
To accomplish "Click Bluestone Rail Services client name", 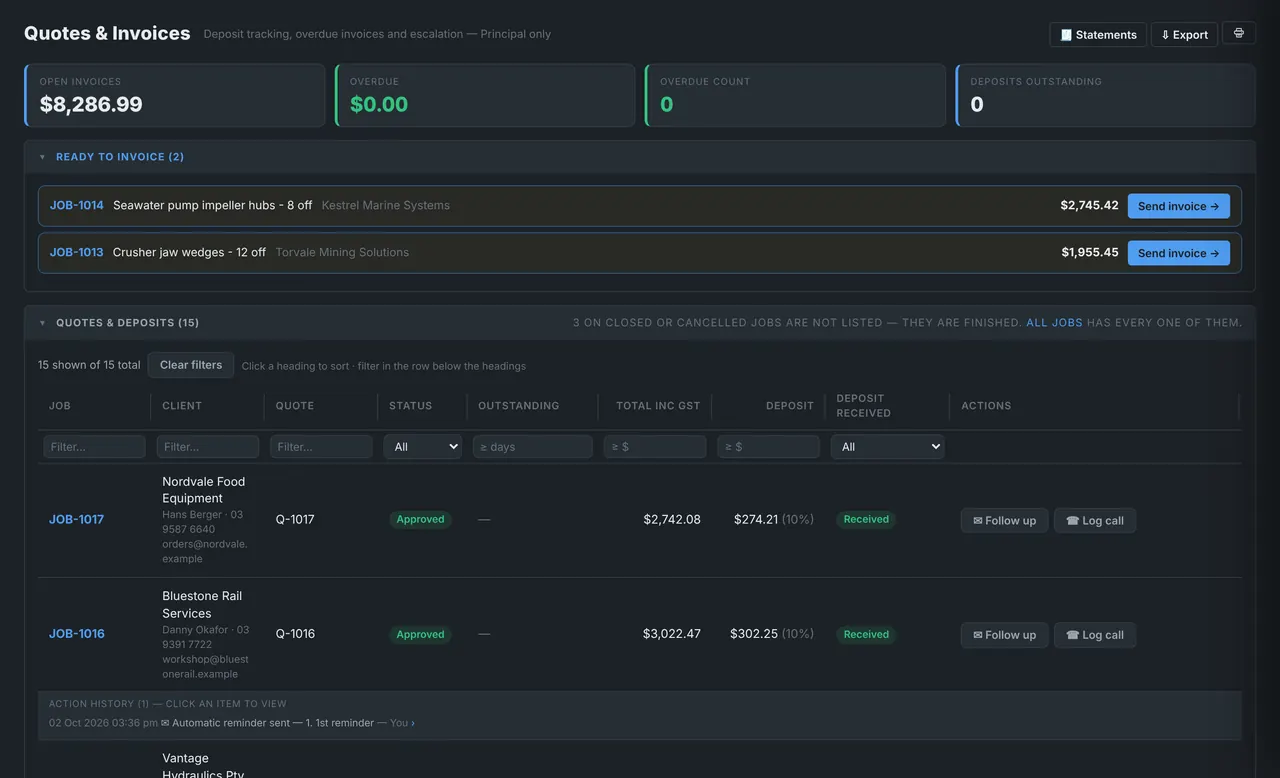I will click(x=202, y=605).
